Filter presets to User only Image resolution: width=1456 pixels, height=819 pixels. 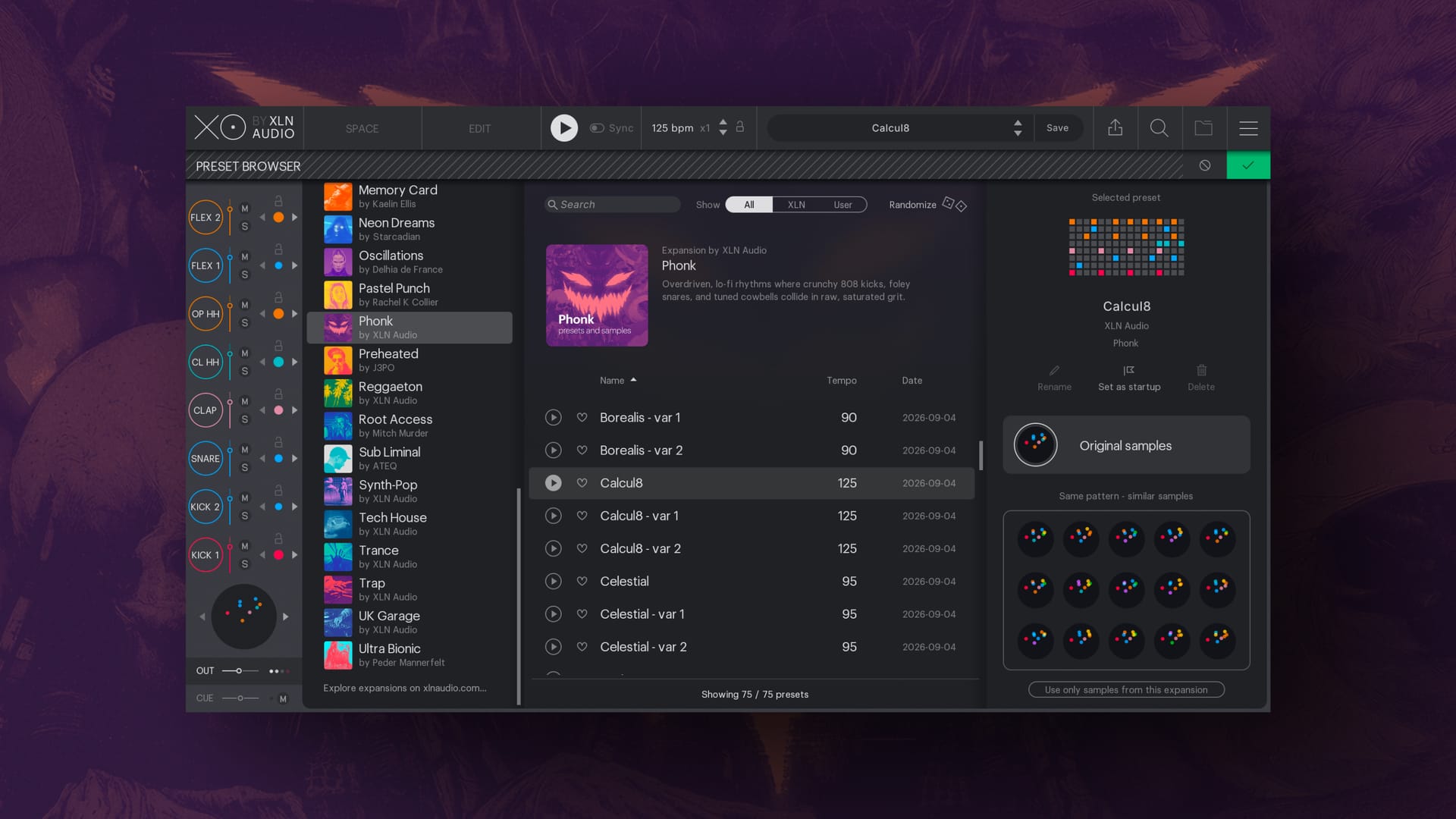point(843,205)
